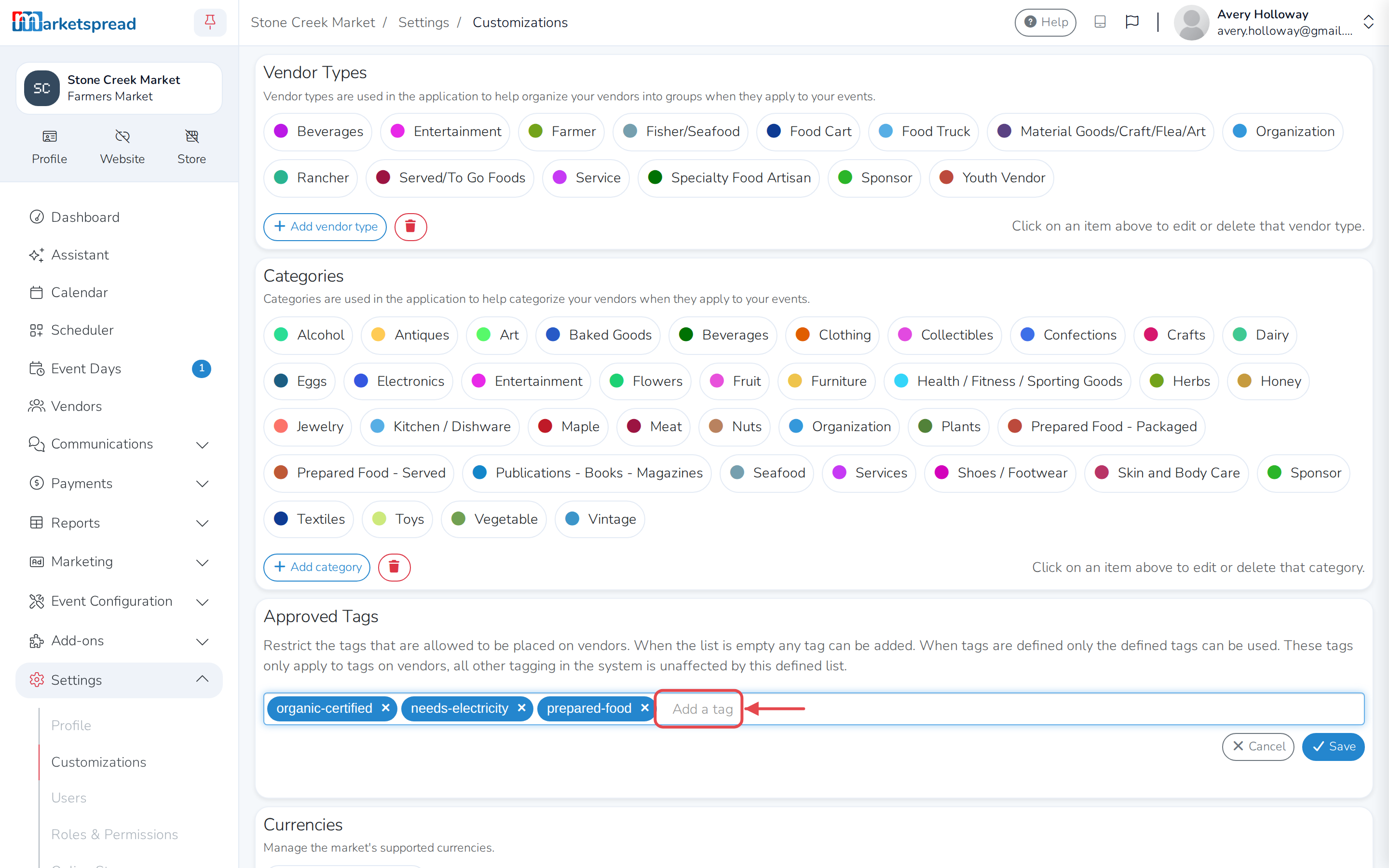Viewport: 1389px width, 868px height.
Task: Expand the Payments menu
Action: (120, 483)
